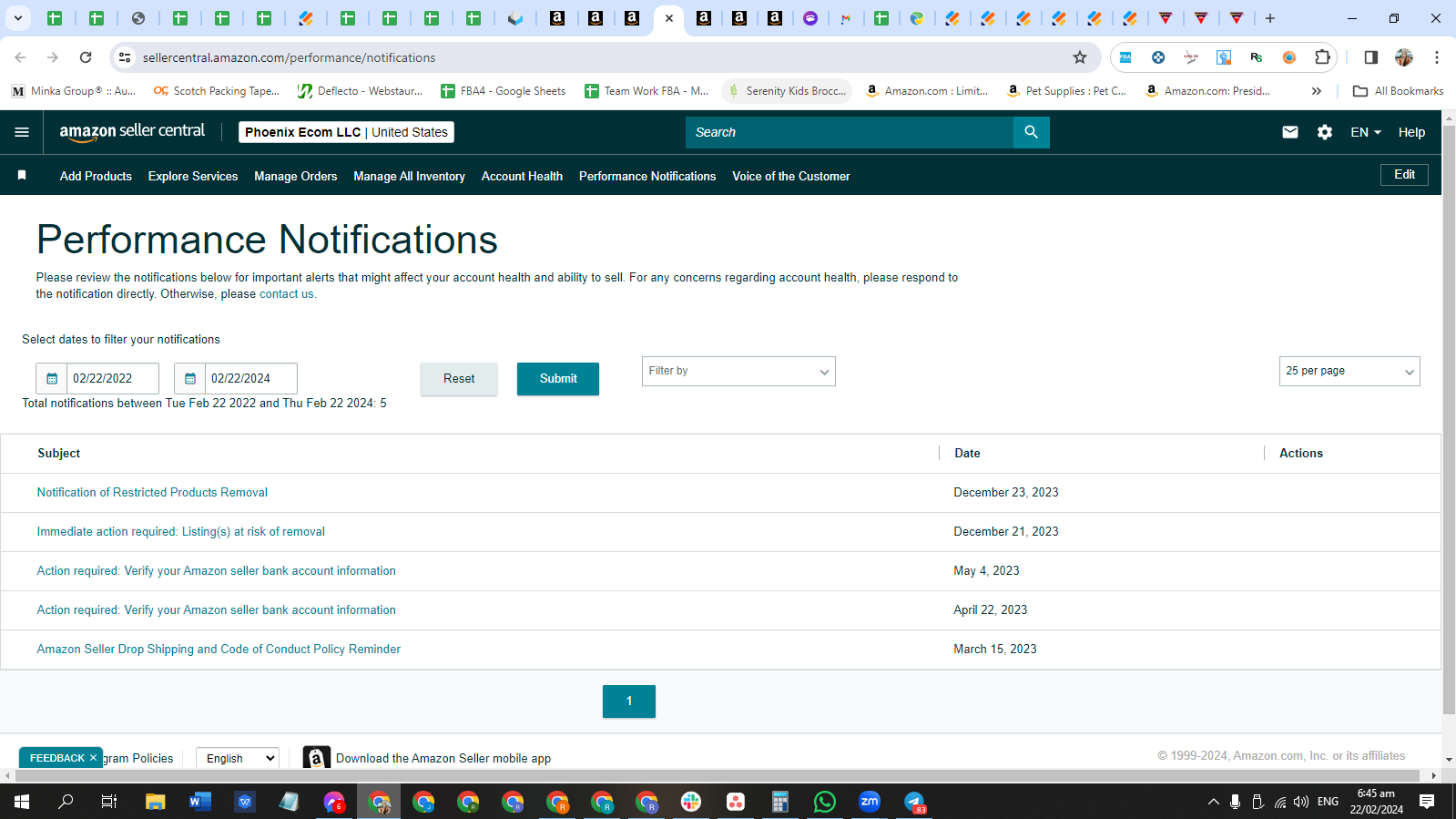Viewport: 1456px width, 819px height.
Task: Select Performance Notifications in the nav bar
Action: (647, 176)
